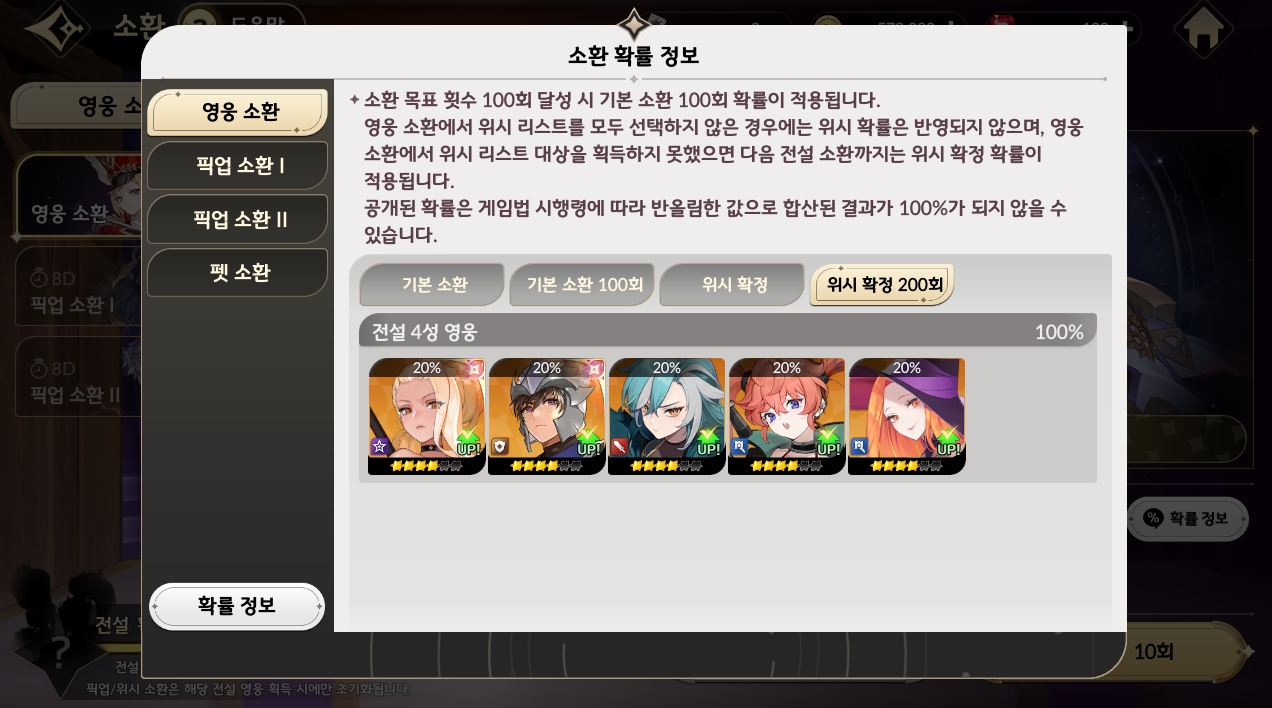Open the 영웅 소환 category tab
Viewport: 1272px width, 708px height.
238,112
